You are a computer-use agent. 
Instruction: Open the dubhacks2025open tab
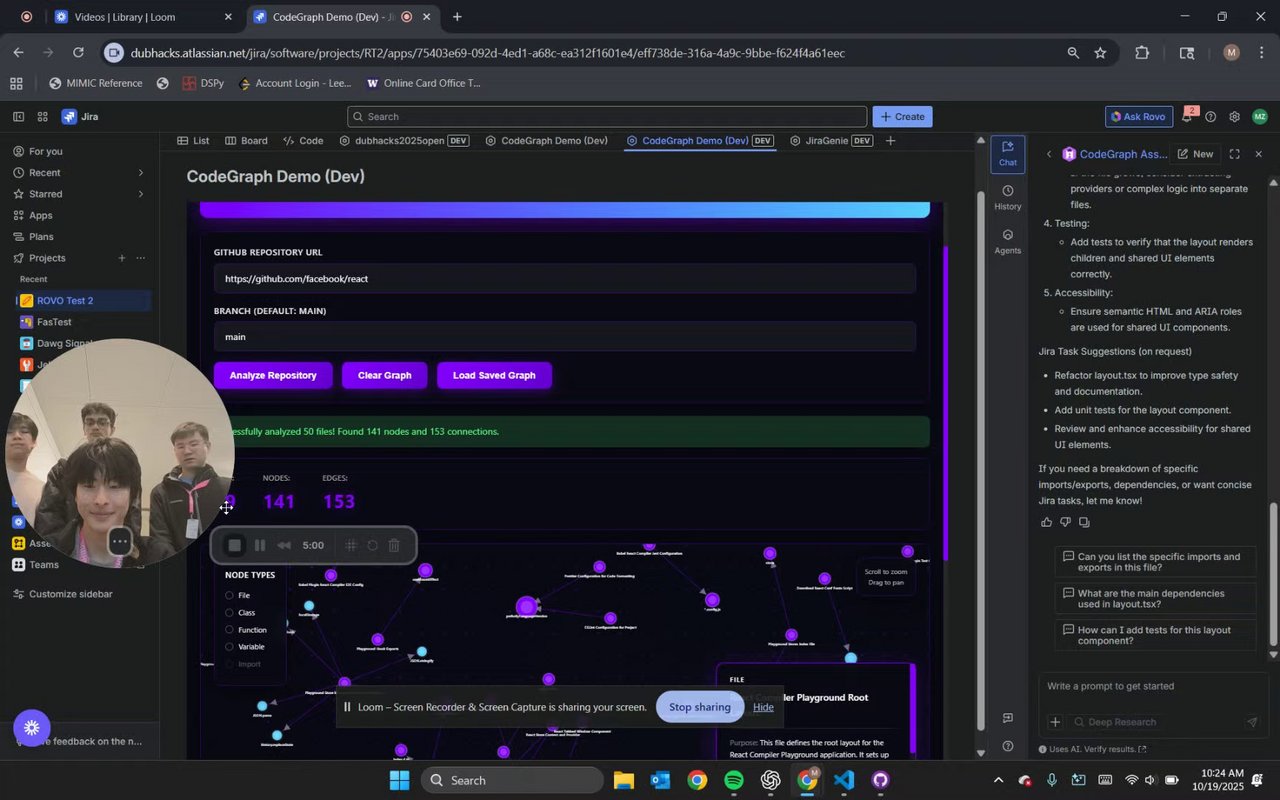coord(404,141)
